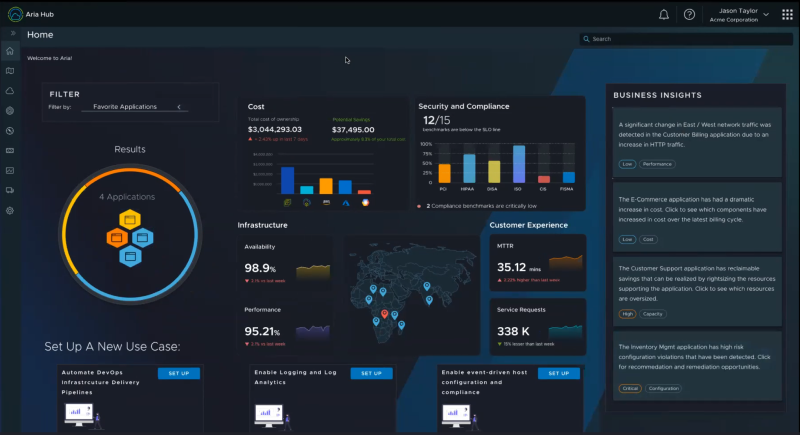Click the third cost chart provider icon
The height and width of the screenshot is (435, 800).
(326, 202)
